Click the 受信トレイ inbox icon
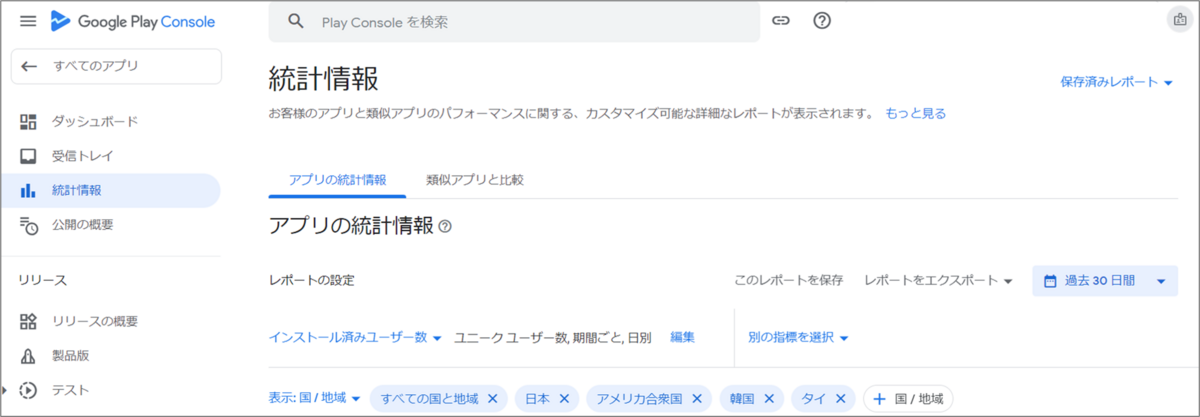Image resolution: width=1200 pixels, height=417 pixels. pyautogui.click(x=29, y=156)
